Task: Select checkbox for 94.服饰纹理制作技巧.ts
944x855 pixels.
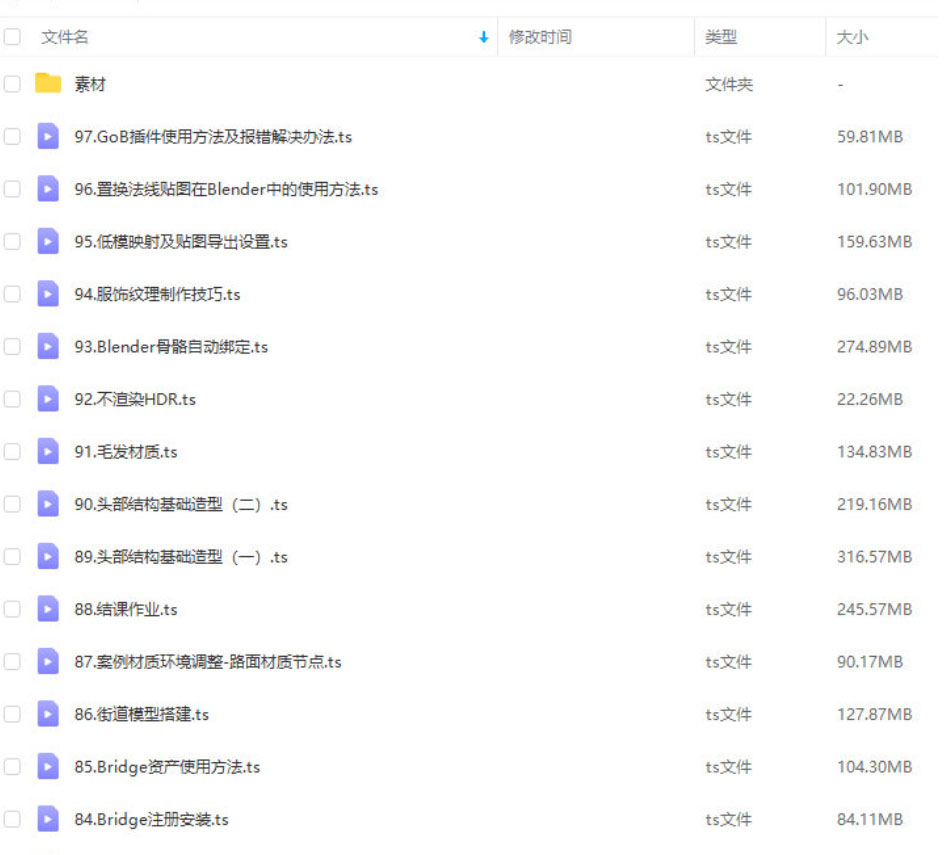Action: click(x=12, y=294)
